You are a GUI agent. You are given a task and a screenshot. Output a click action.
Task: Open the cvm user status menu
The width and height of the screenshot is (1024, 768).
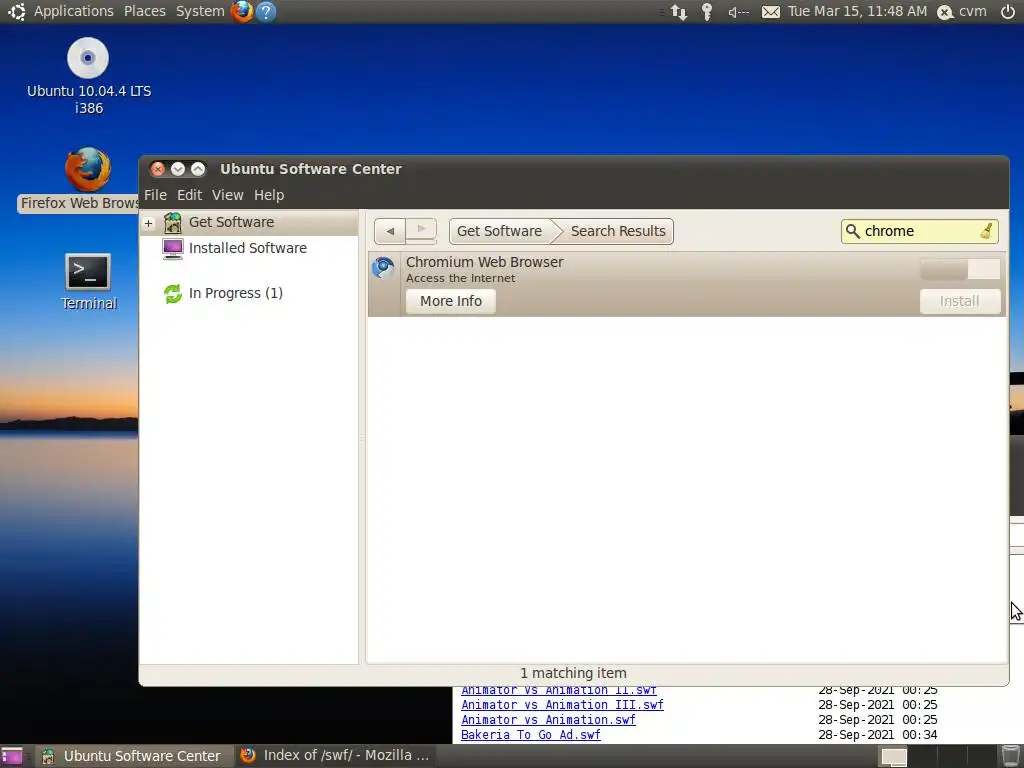point(962,12)
